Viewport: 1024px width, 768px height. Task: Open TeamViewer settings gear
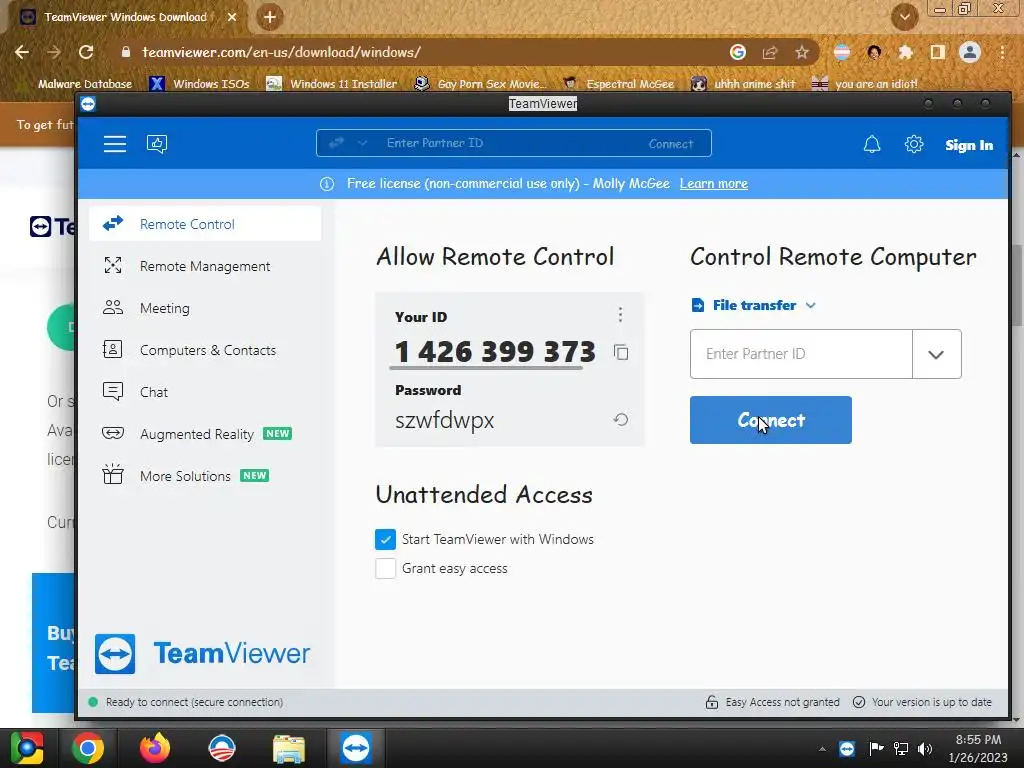point(914,144)
